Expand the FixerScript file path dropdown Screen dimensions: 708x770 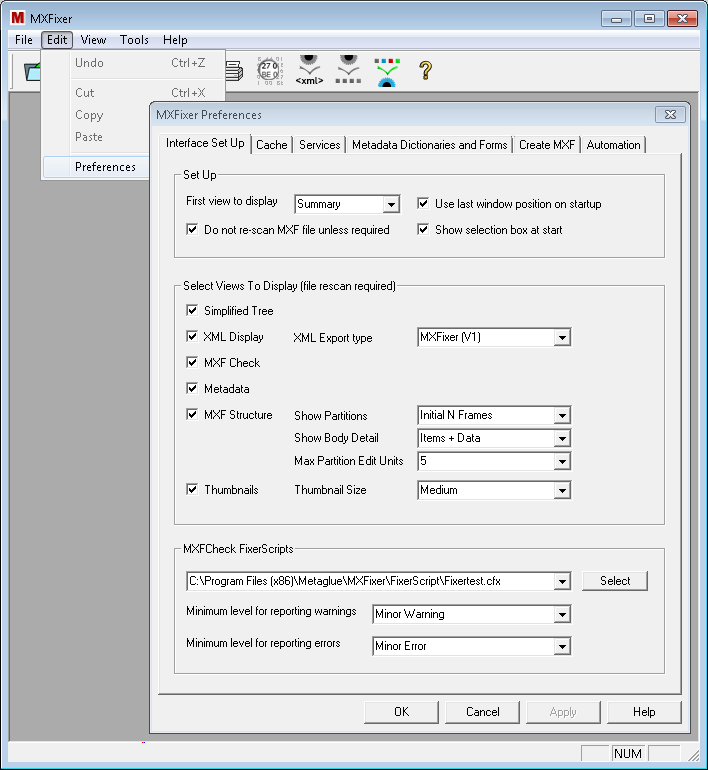[562, 581]
